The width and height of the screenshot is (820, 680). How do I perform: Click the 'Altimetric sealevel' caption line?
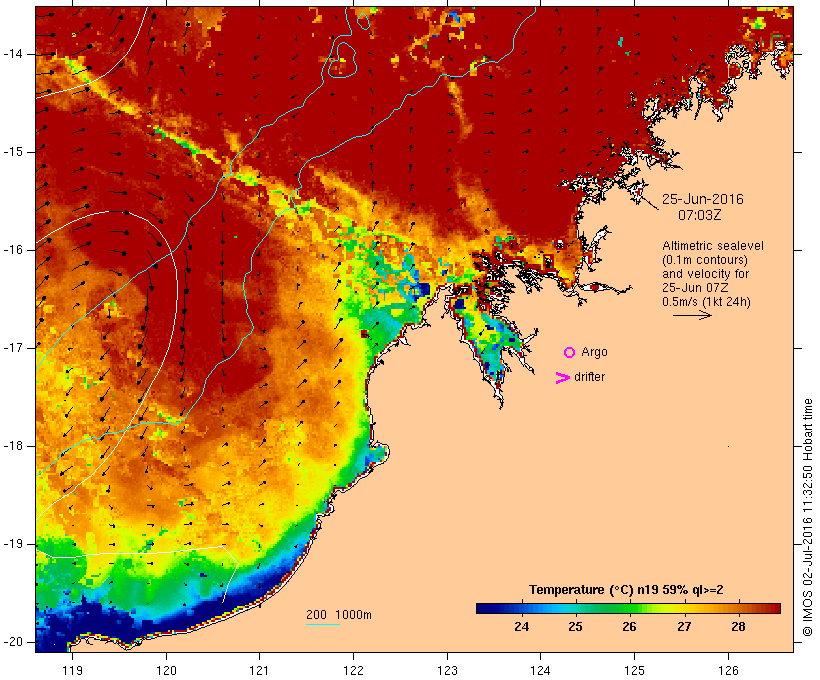click(x=713, y=246)
